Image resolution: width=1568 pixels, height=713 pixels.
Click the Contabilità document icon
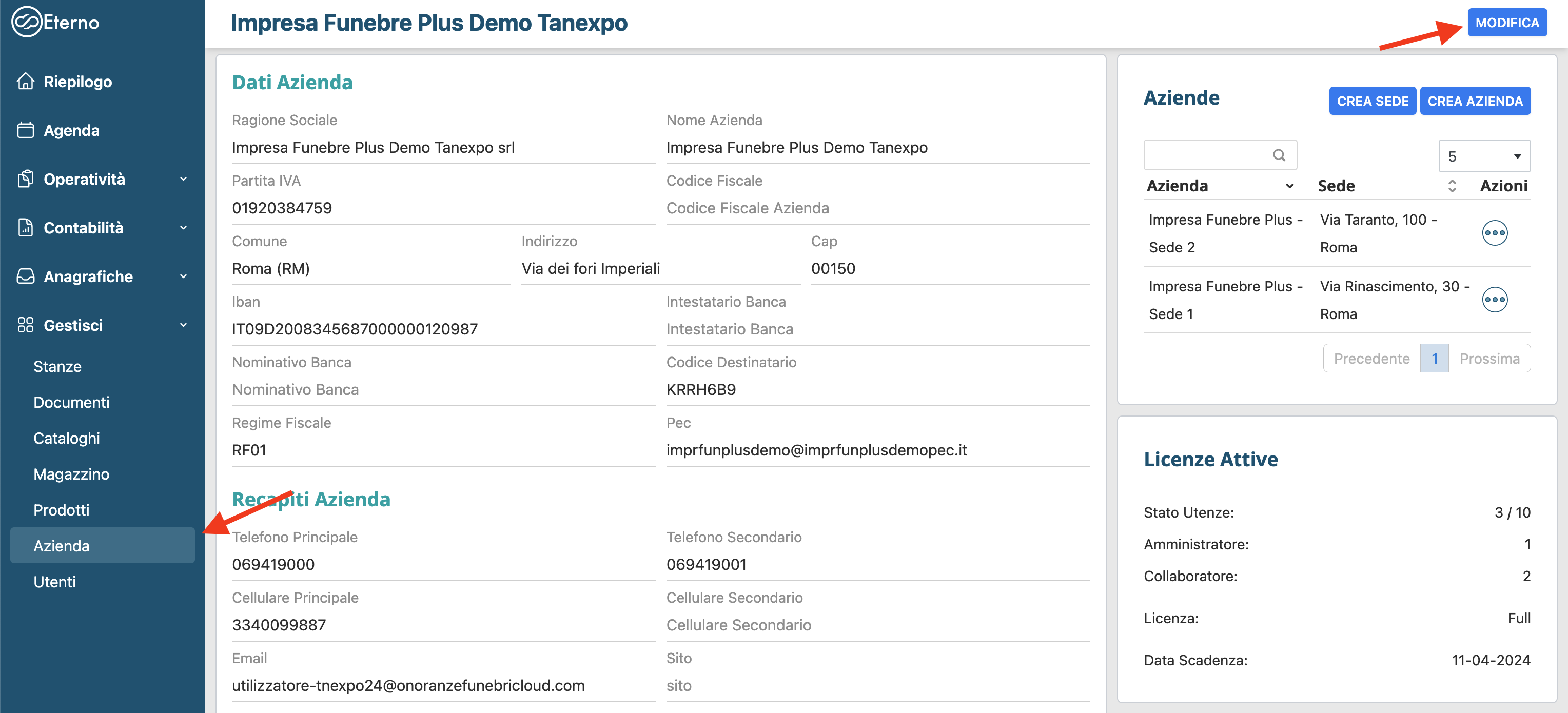[26, 228]
